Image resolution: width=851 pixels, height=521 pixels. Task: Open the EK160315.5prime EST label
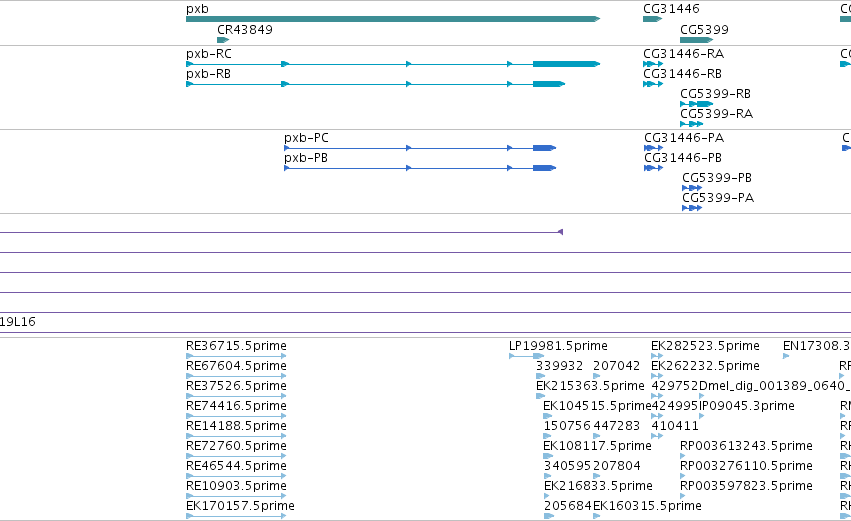click(647, 506)
